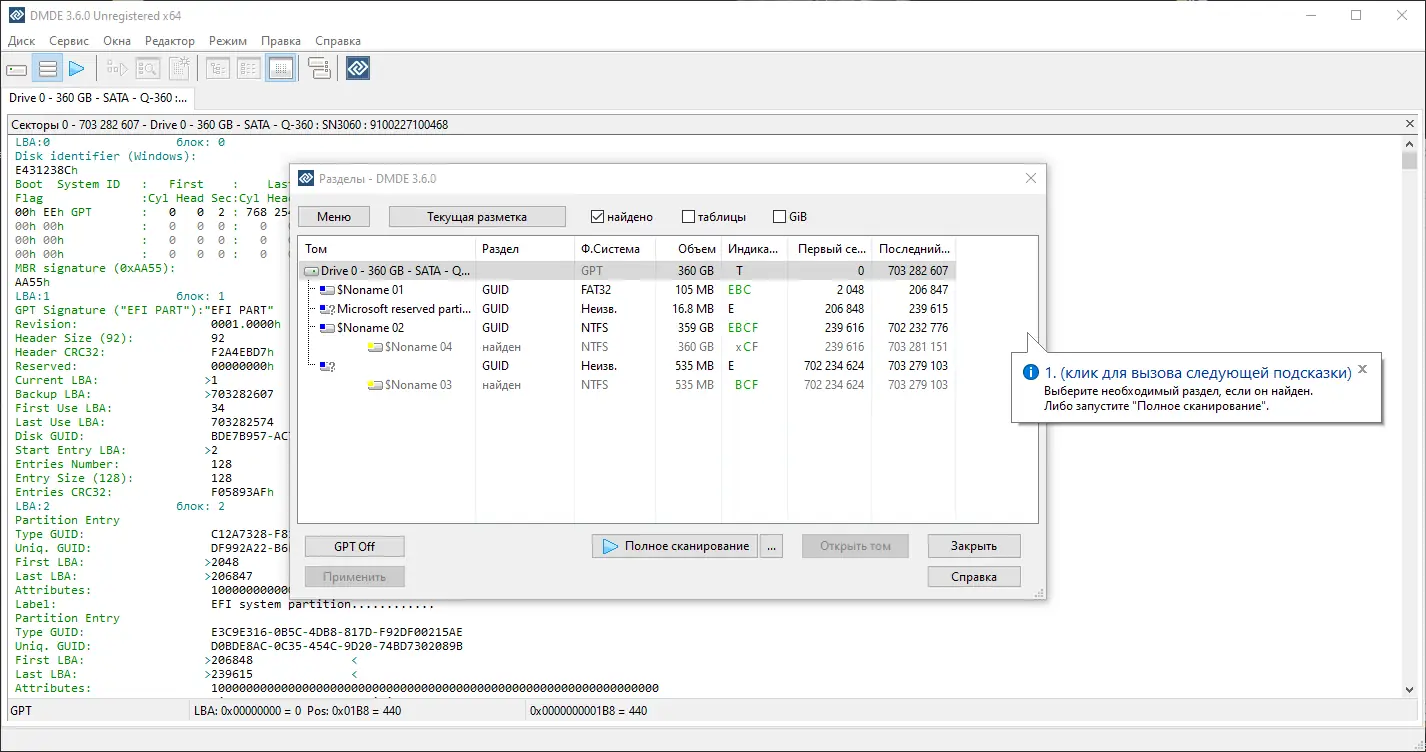Switch to the Drive 0 - 360 GB tab
This screenshot has width=1426, height=752.
tap(98, 98)
